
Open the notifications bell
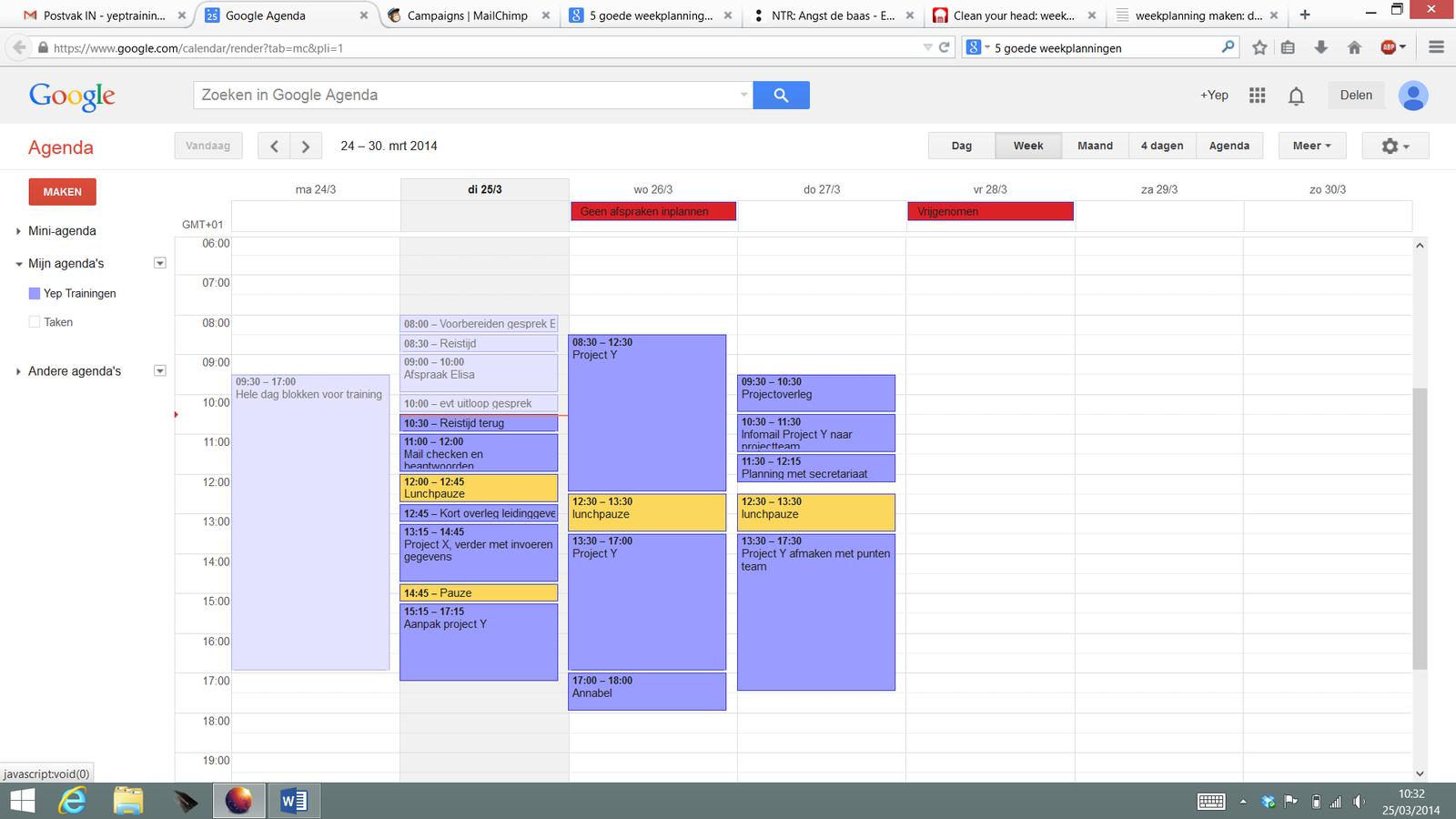(x=1296, y=95)
